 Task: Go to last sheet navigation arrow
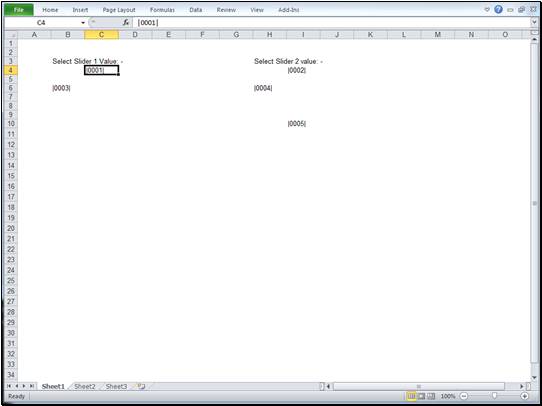[x=31, y=386]
